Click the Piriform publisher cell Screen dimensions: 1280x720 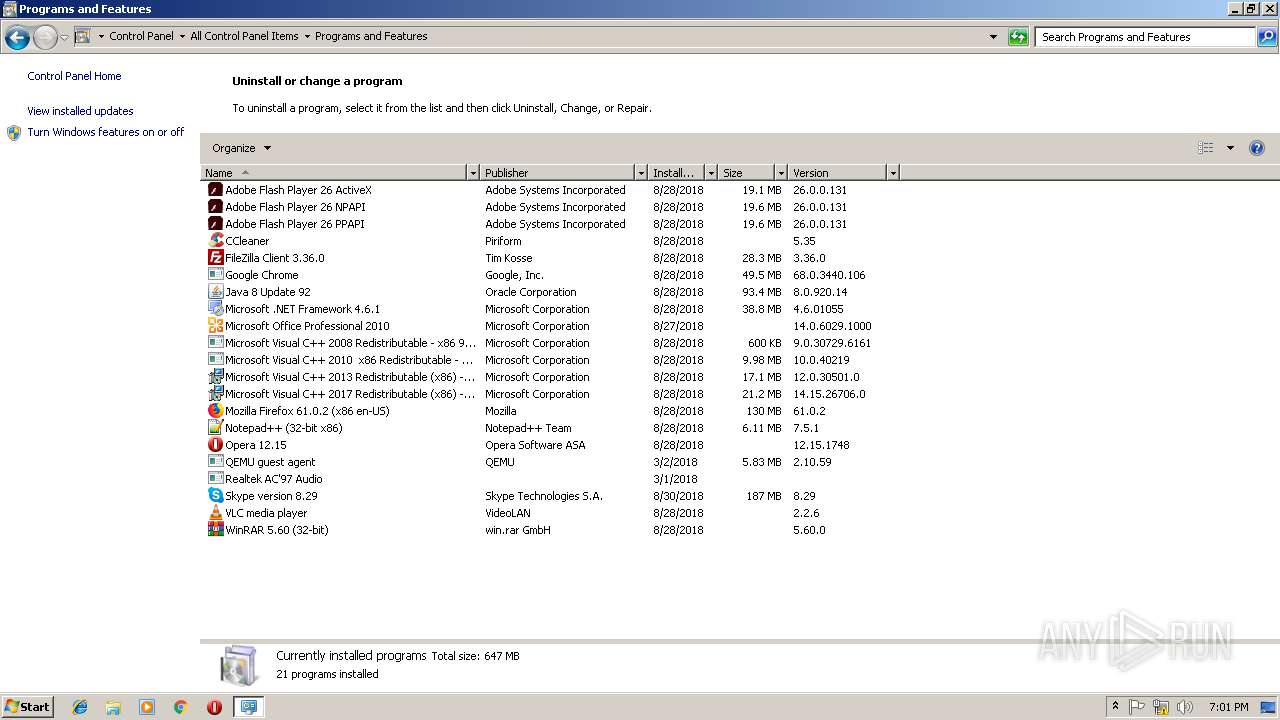503,241
